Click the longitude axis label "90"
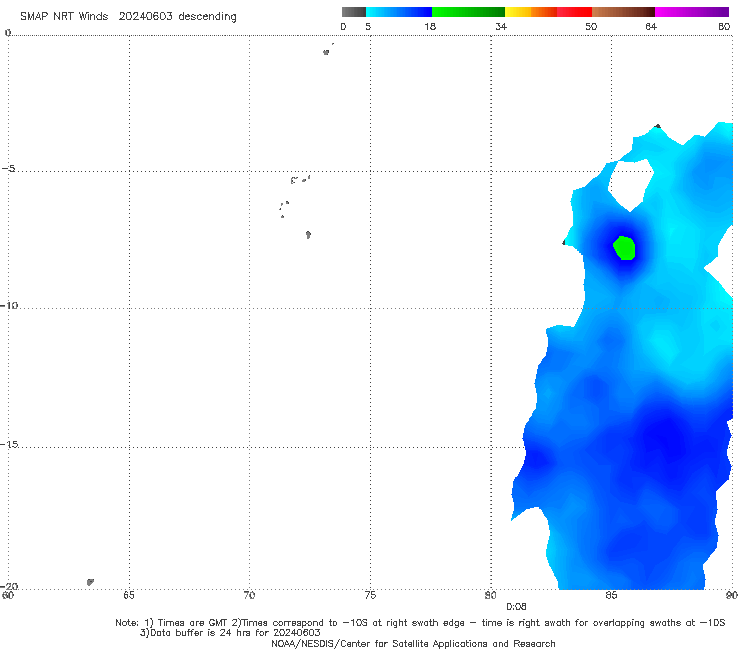Viewport: 740px width, 650px height. coord(732,595)
